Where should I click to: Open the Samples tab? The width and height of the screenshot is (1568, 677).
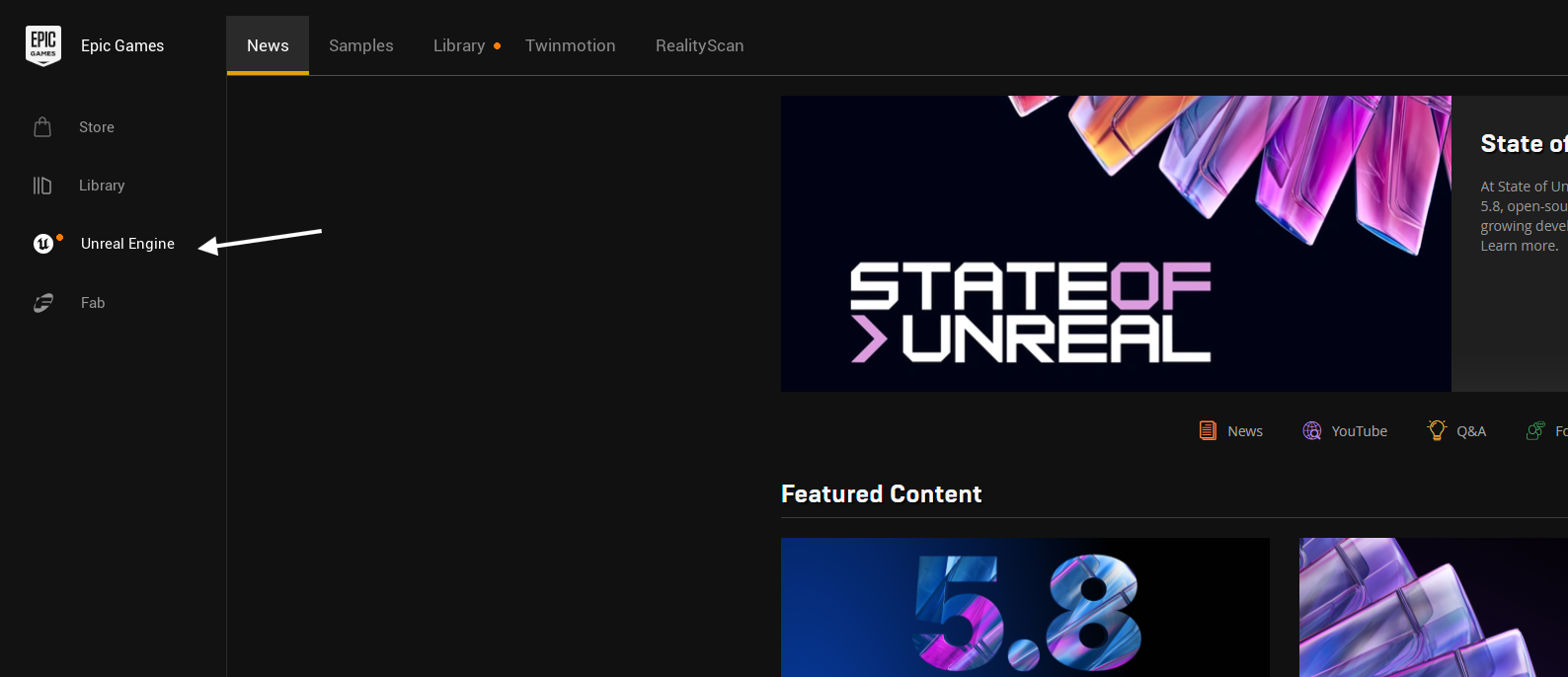(361, 45)
